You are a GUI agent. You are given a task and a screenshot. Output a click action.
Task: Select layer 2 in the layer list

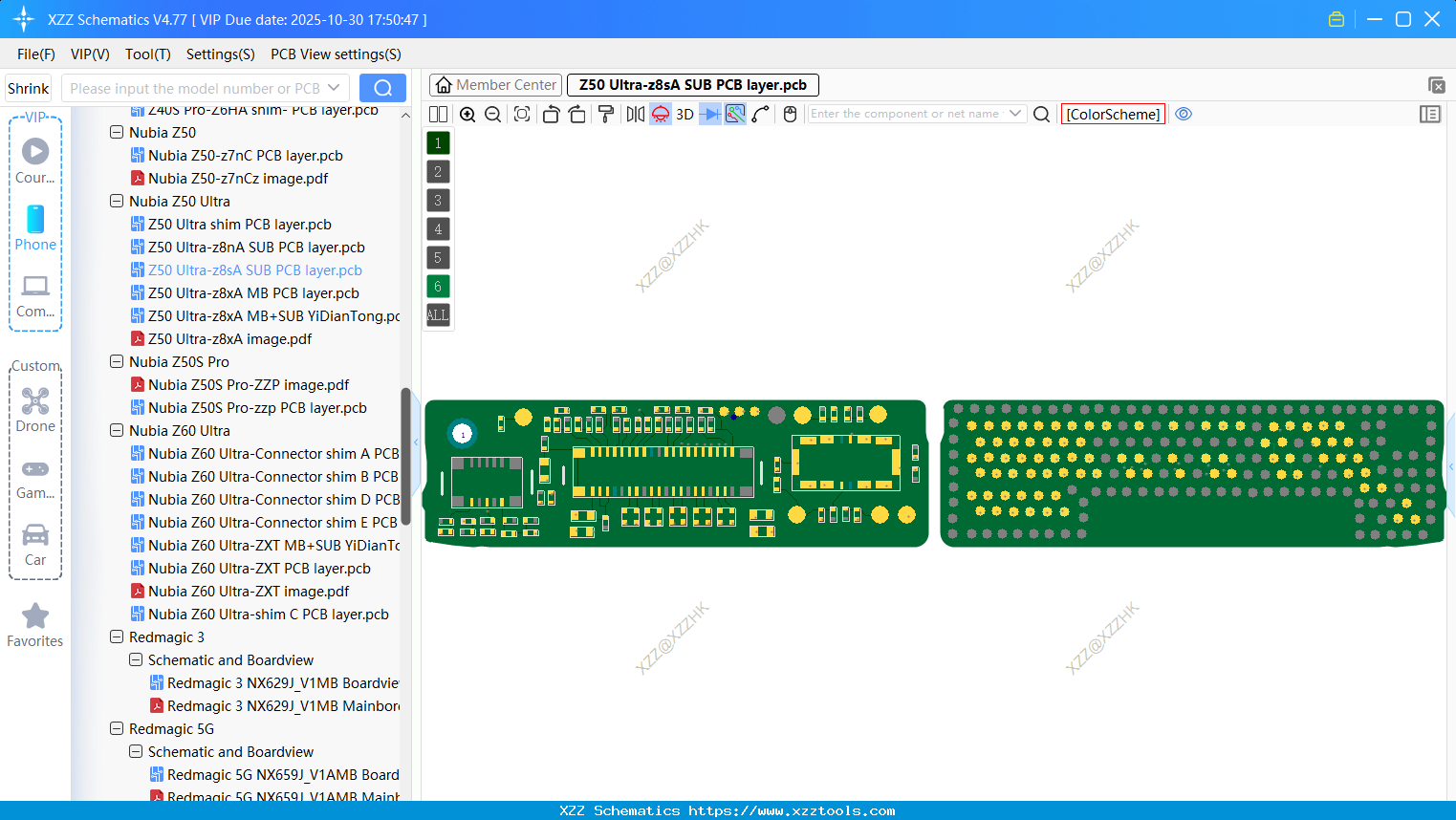437,171
